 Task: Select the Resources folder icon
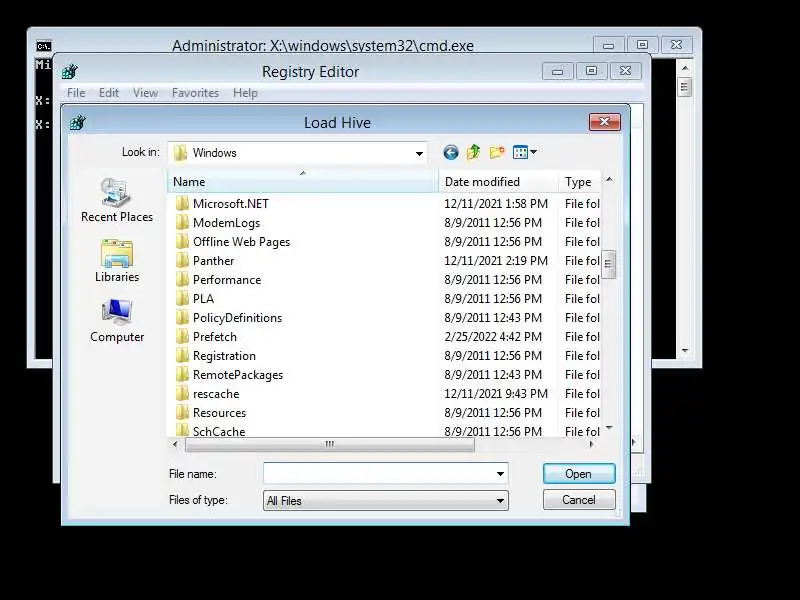tap(182, 412)
